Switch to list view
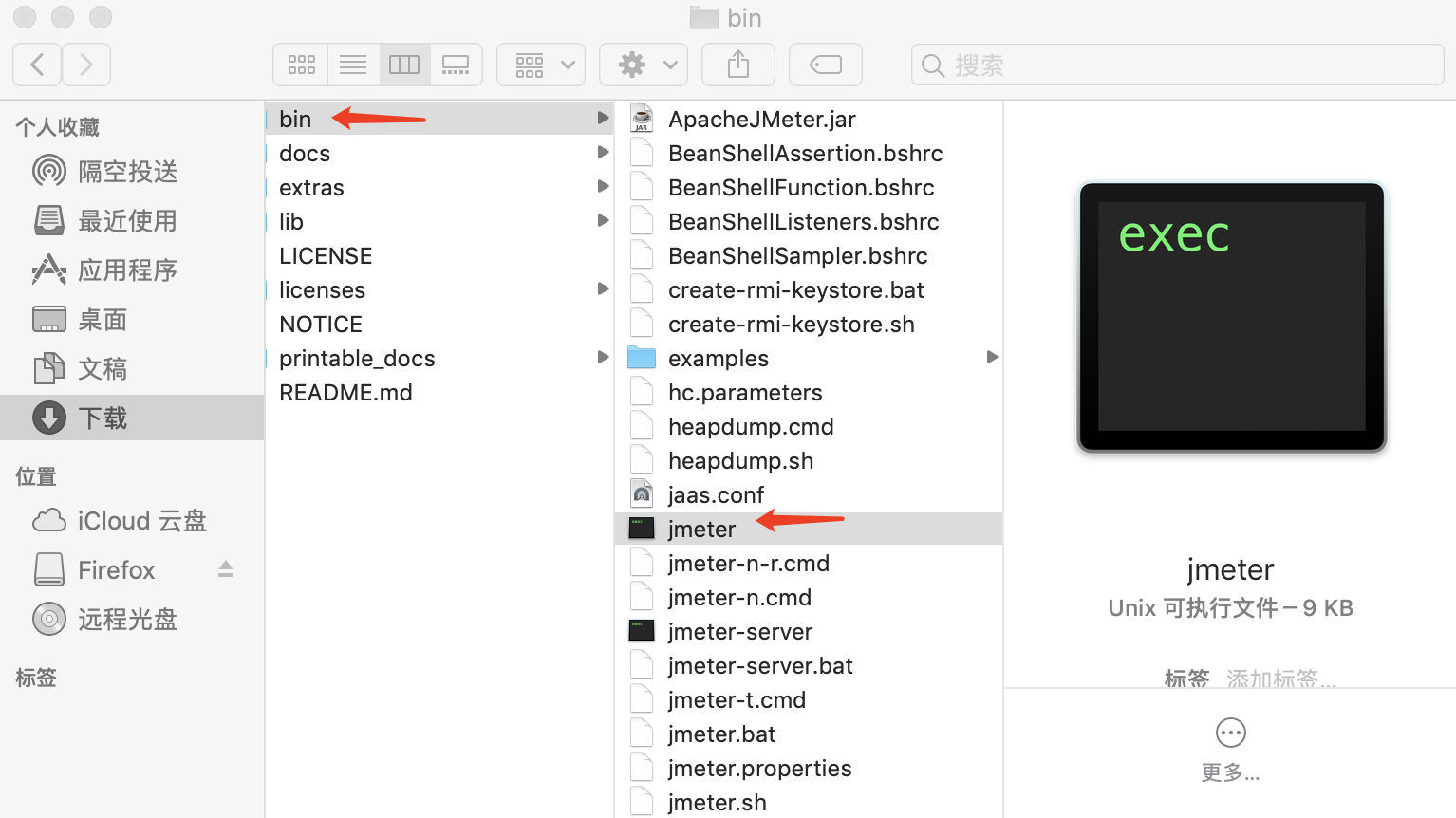 353,65
